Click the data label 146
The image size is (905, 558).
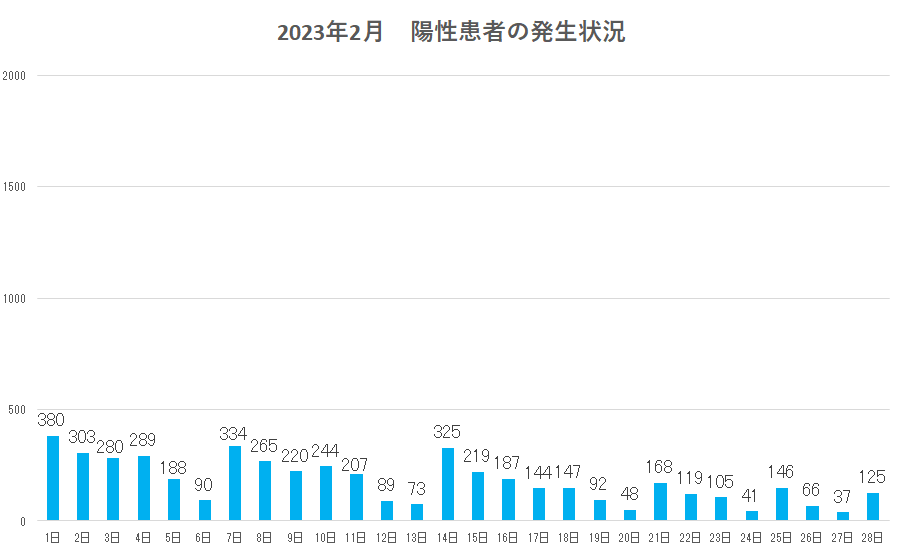(x=780, y=471)
